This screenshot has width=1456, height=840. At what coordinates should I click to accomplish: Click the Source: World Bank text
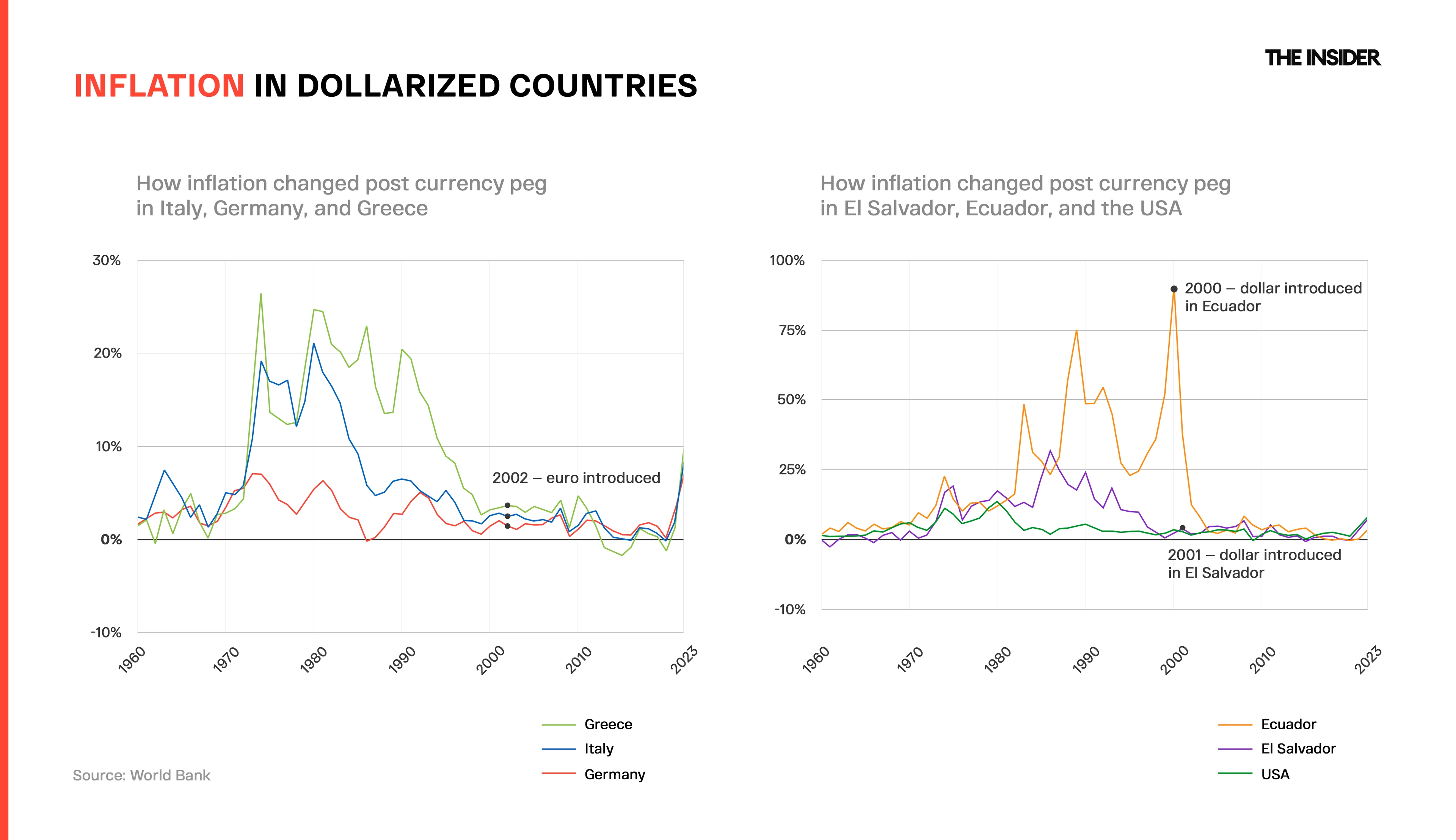141,775
